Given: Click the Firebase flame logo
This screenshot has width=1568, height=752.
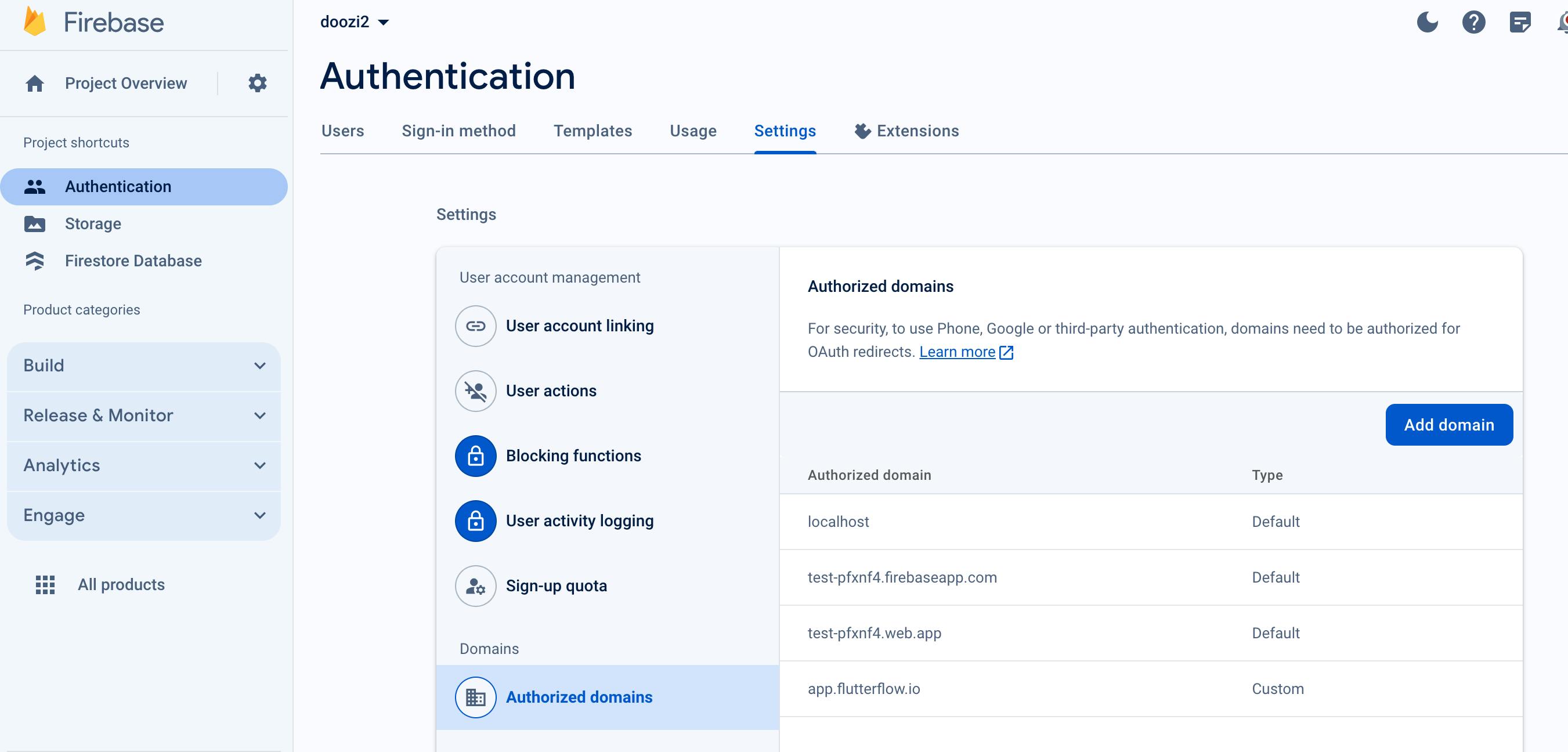Looking at the screenshot, I should [x=35, y=22].
